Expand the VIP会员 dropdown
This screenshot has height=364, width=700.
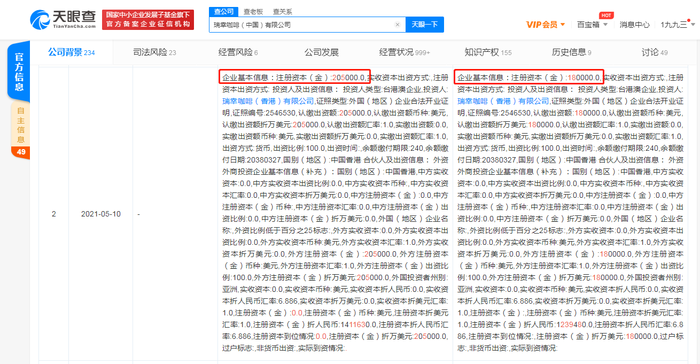545,25
